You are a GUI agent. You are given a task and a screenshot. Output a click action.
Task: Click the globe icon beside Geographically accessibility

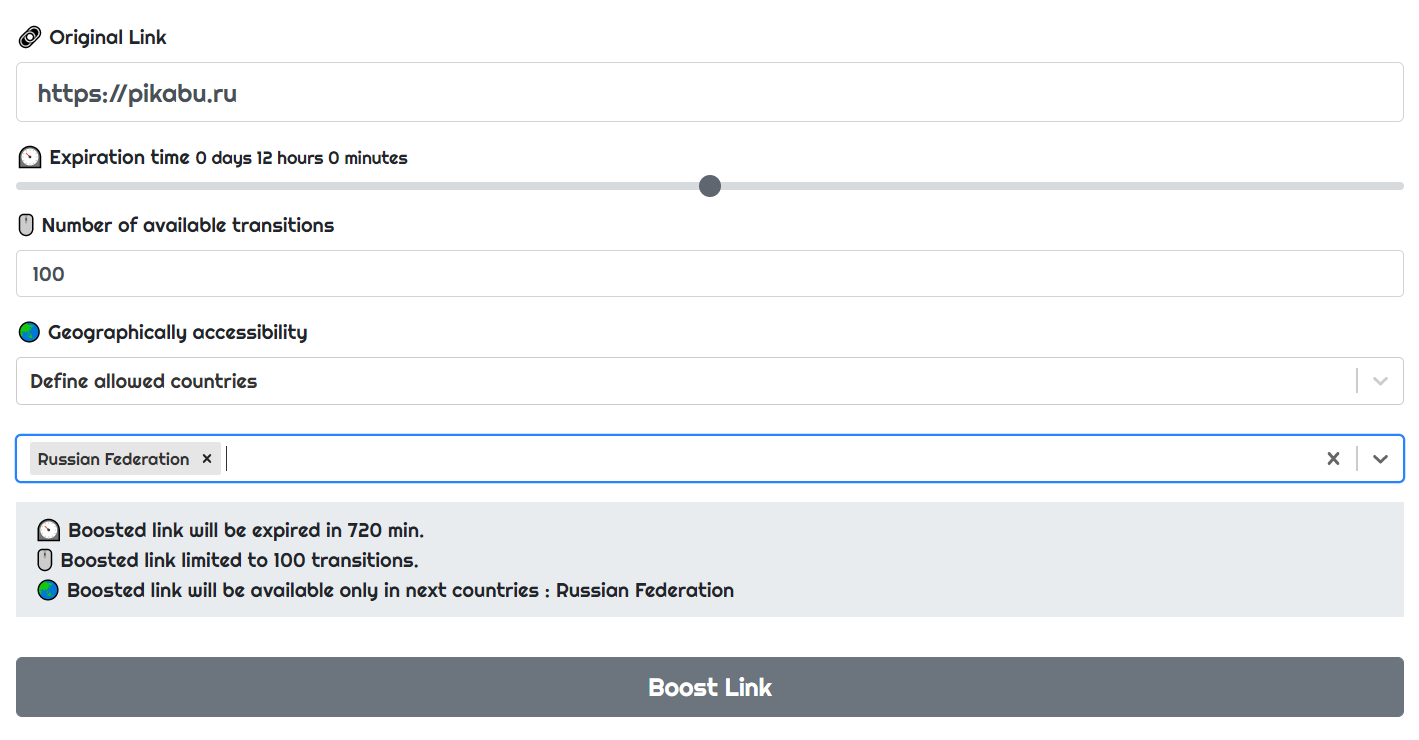pos(27,331)
